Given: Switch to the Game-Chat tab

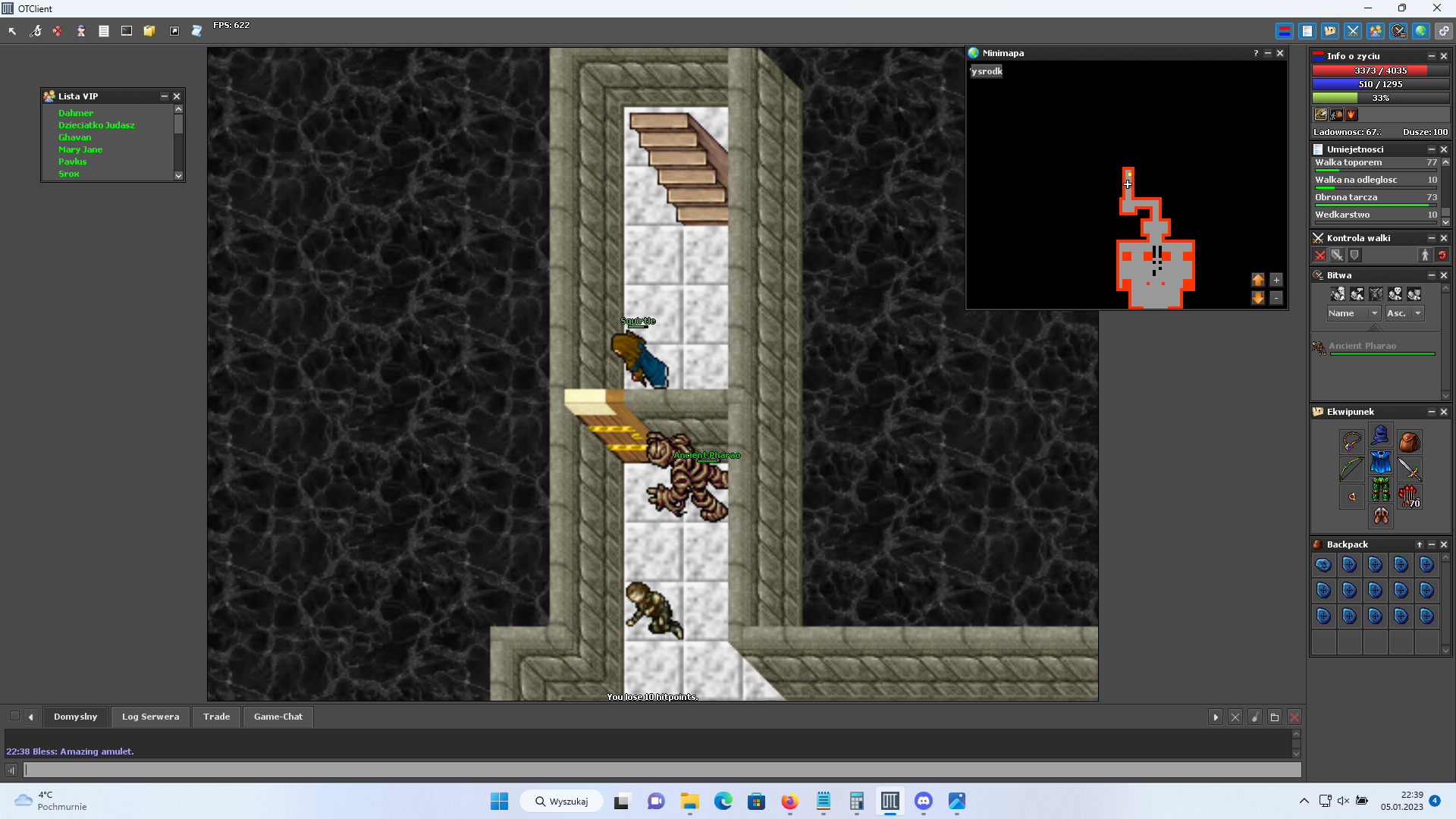Looking at the screenshot, I should [x=278, y=717].
